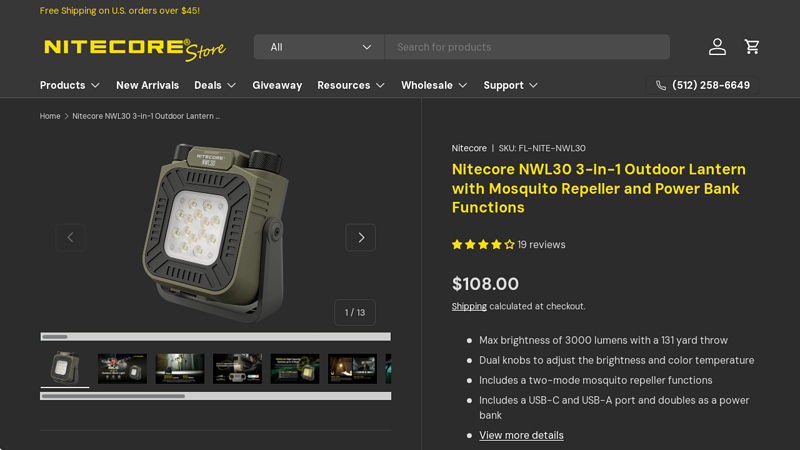Select the fifth product thumbnail

tap(295, 368)
